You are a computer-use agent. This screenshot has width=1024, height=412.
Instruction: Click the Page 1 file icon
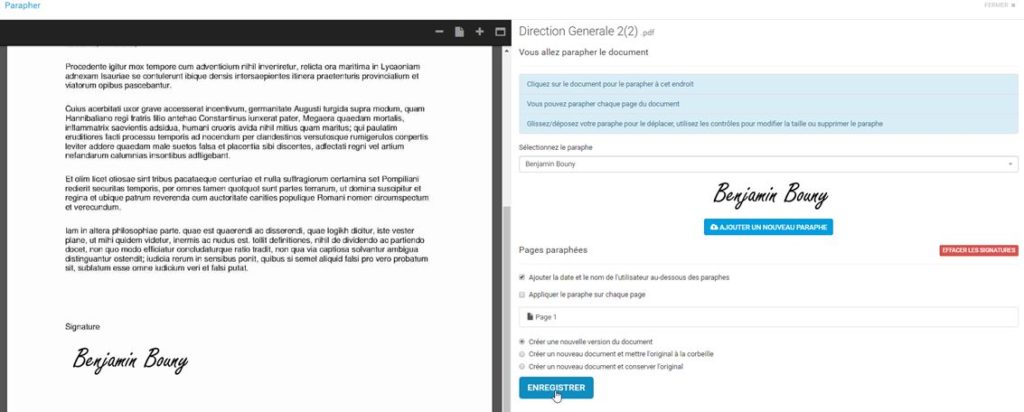click(530, 317)
